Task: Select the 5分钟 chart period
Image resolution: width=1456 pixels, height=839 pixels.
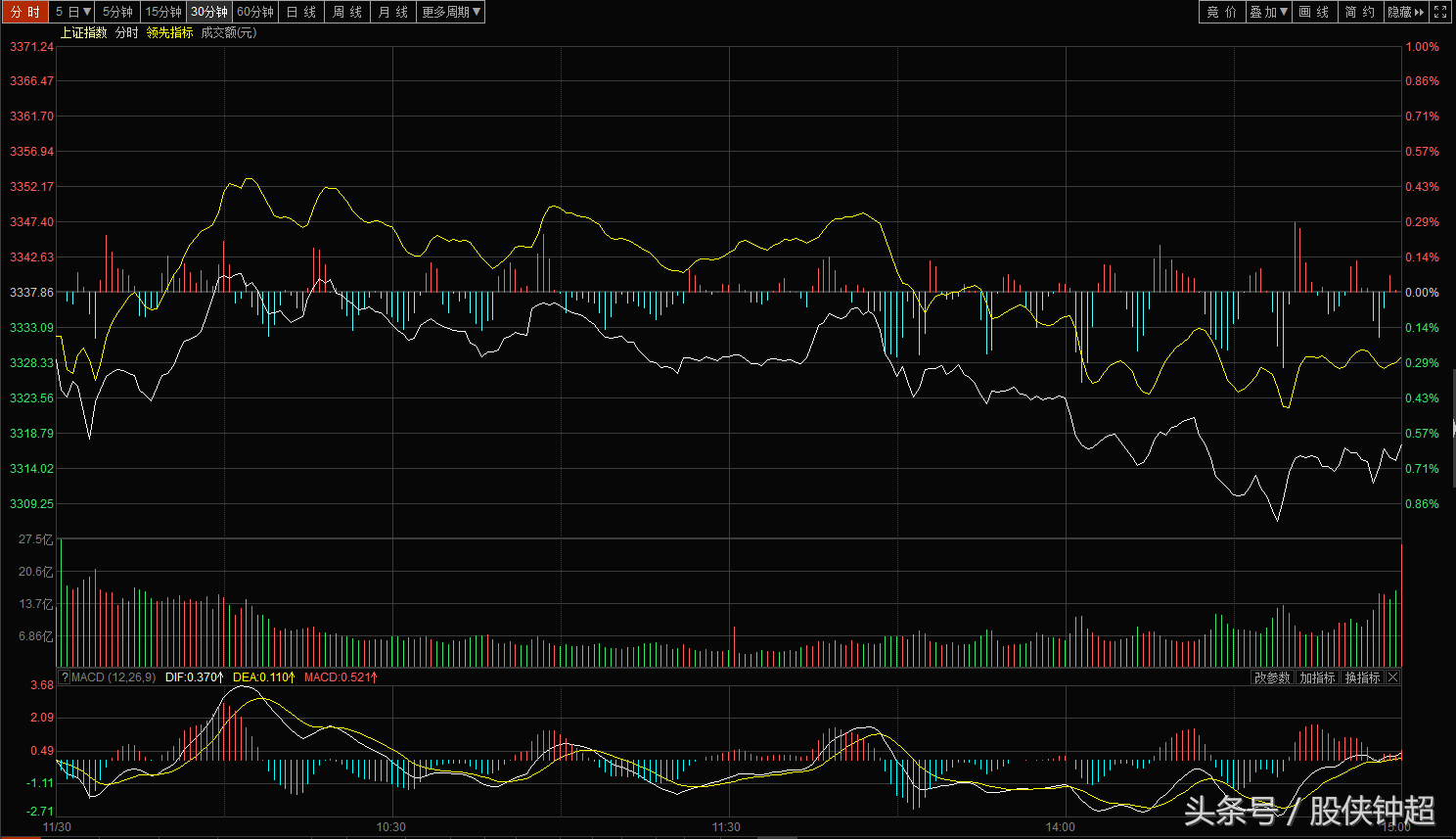Action: pyautogui.click(x=117, y=12)
